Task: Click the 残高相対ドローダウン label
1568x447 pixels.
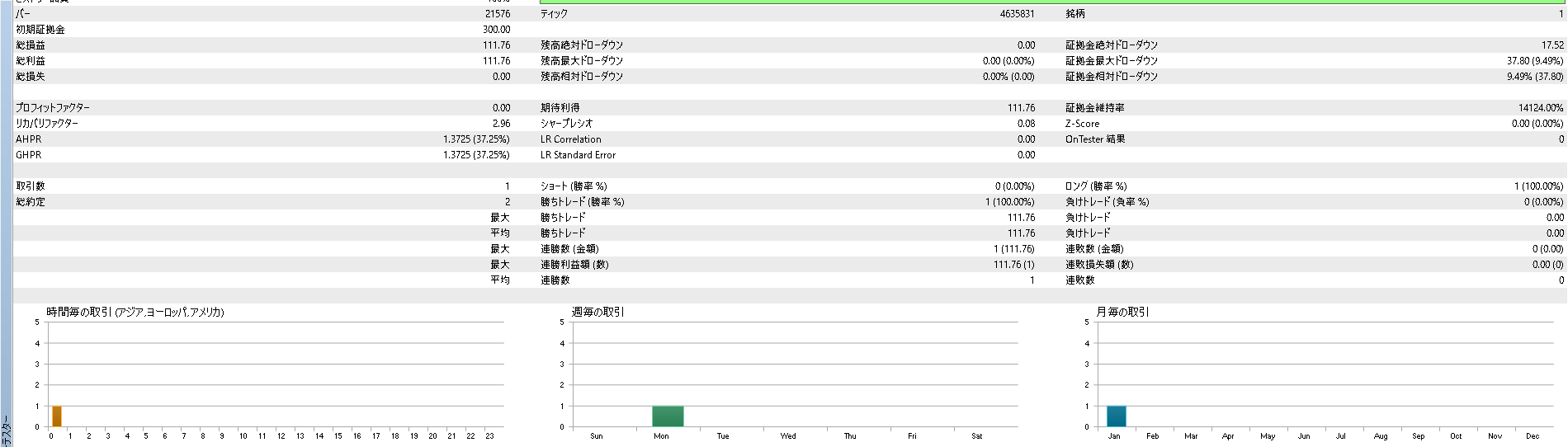Action: pyautogui.click(x=582, y=77)
